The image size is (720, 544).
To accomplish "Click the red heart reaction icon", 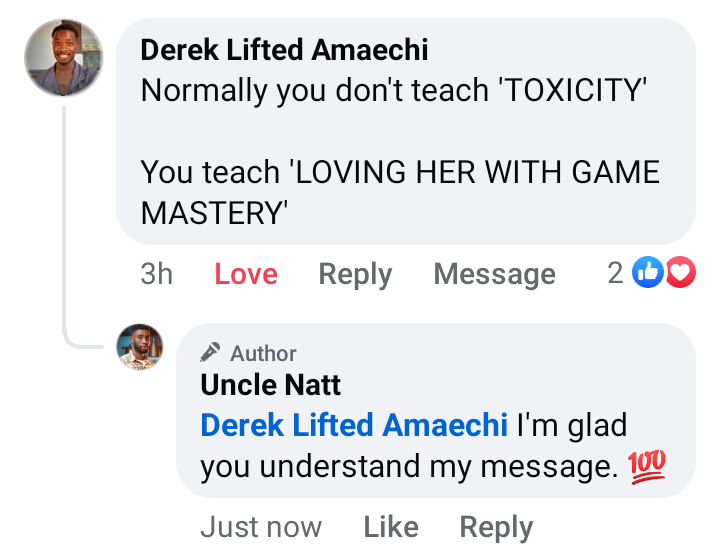I will 680,273.
